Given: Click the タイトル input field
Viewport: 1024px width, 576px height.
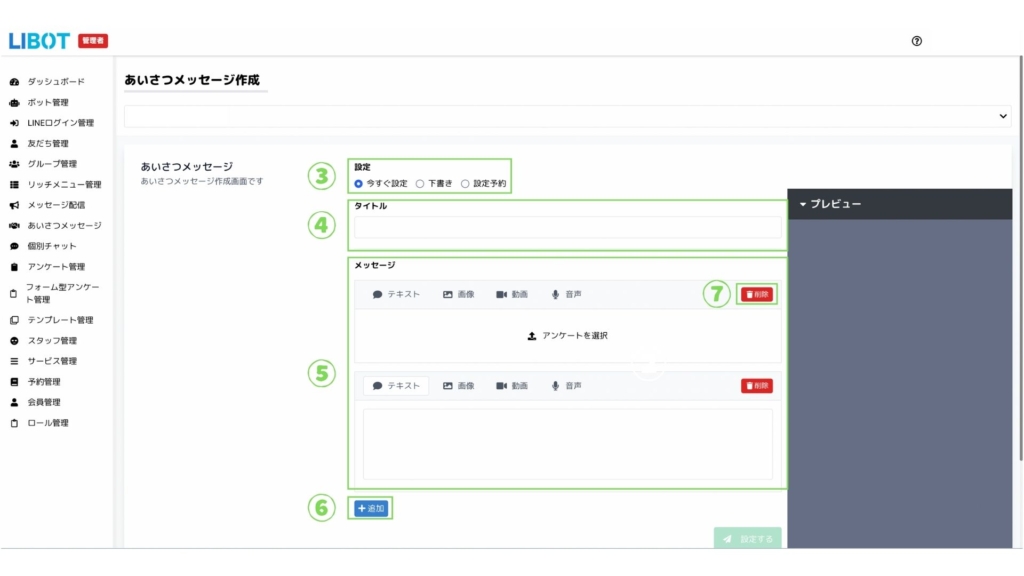Looking at the screenshot, I should point(567,228).
